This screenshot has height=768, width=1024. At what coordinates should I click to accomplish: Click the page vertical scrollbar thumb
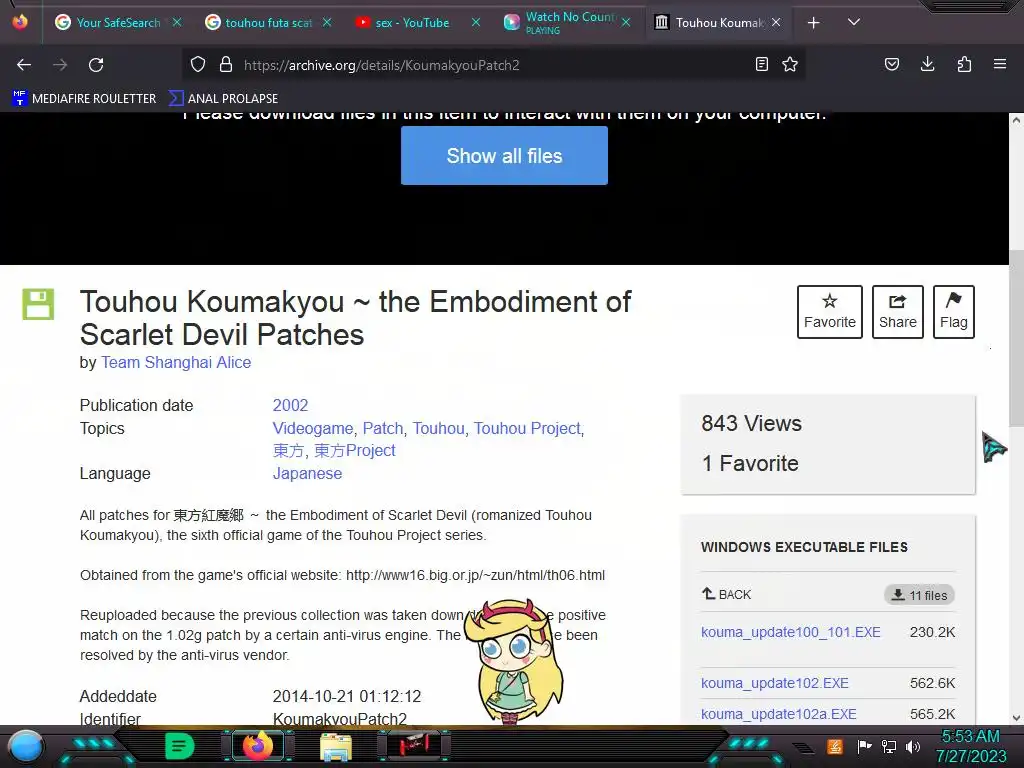[x=1016, y=337]
